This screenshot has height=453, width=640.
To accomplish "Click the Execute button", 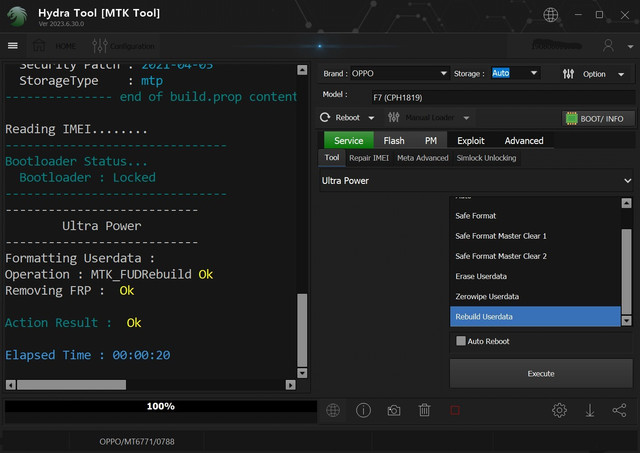I will click(541, 373).
